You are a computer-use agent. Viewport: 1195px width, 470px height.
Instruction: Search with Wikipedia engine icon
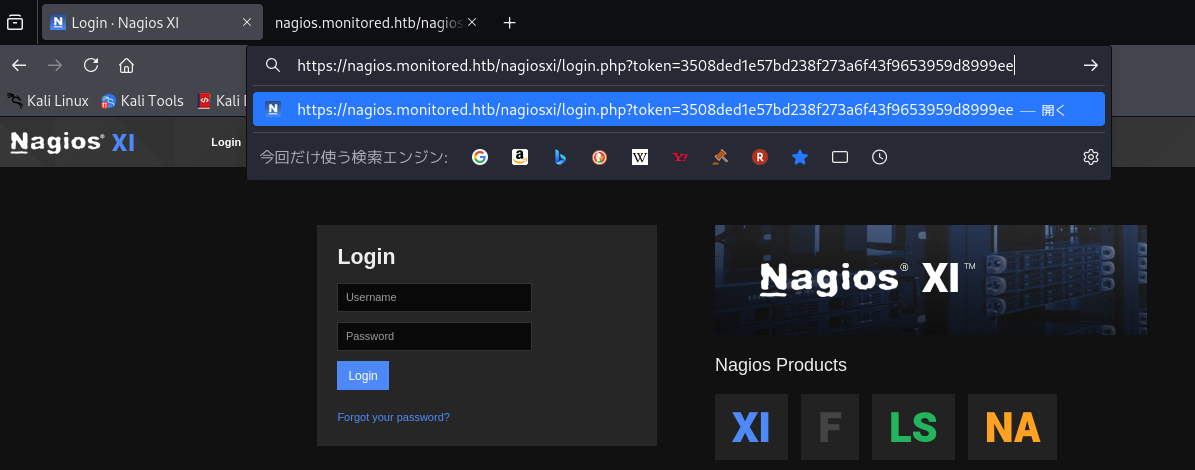[639, 157]
